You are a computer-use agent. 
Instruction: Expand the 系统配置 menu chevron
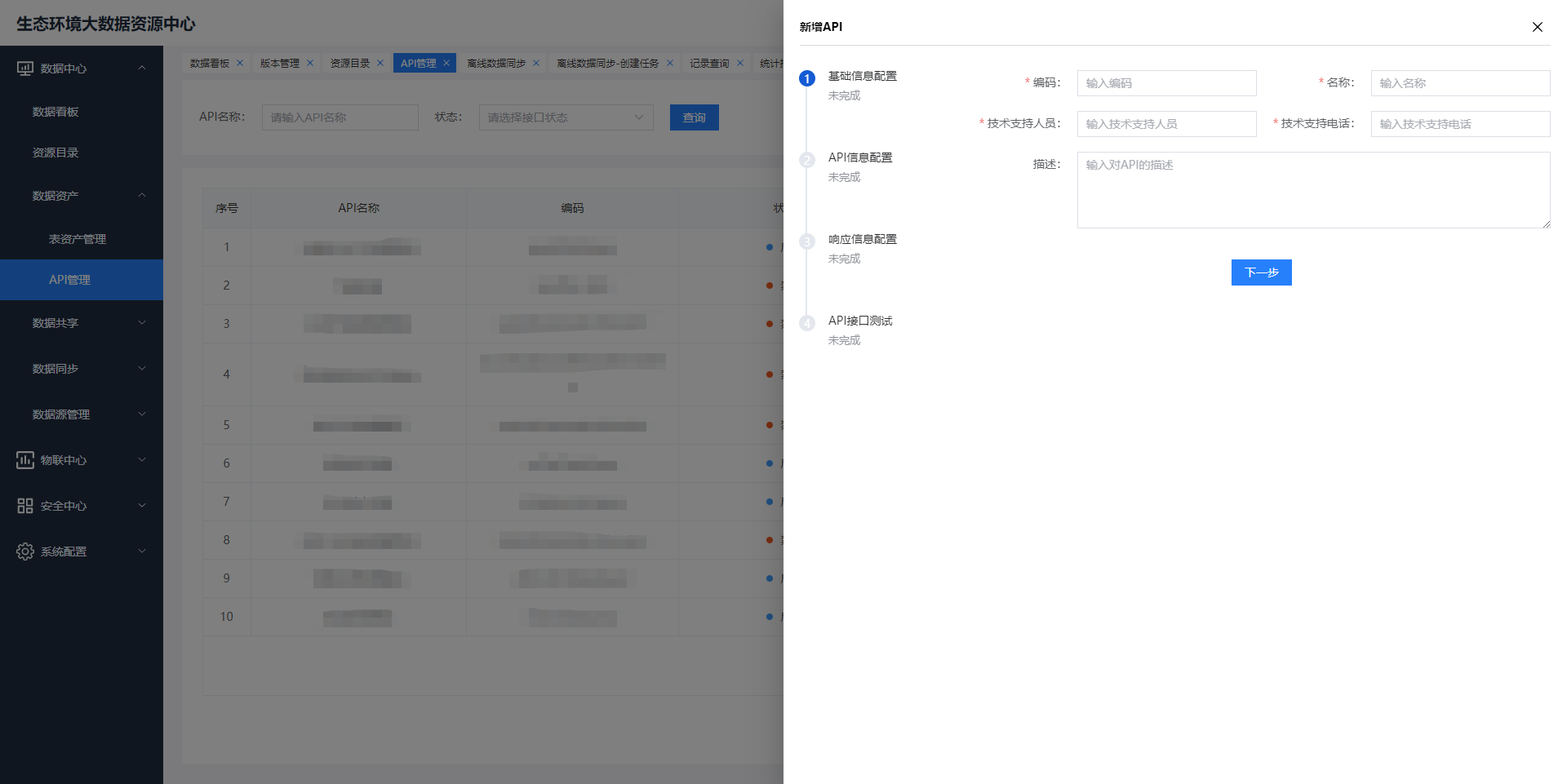pos(142,551)
